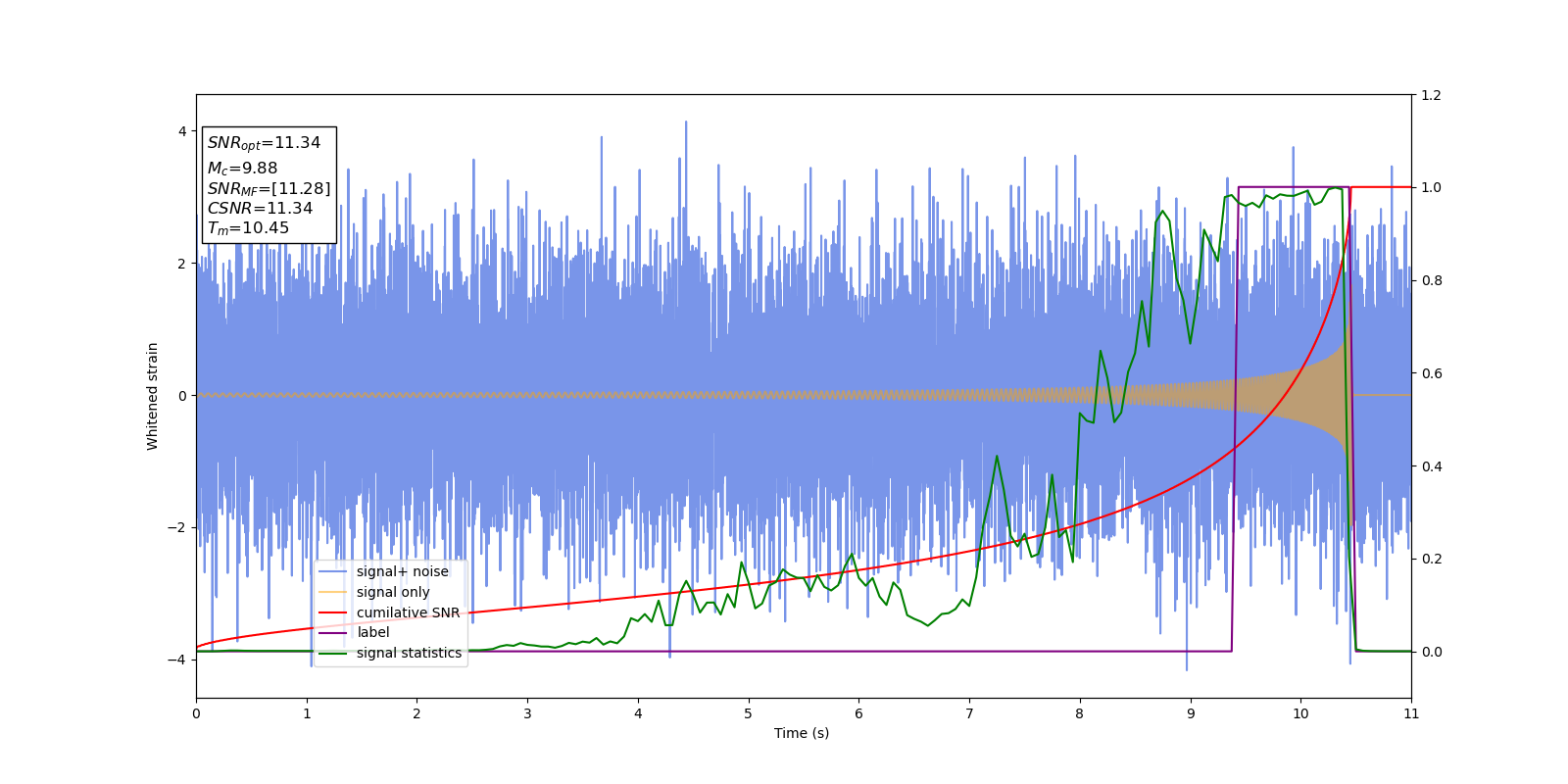Click the green line swatch in legend

point(333,653)
